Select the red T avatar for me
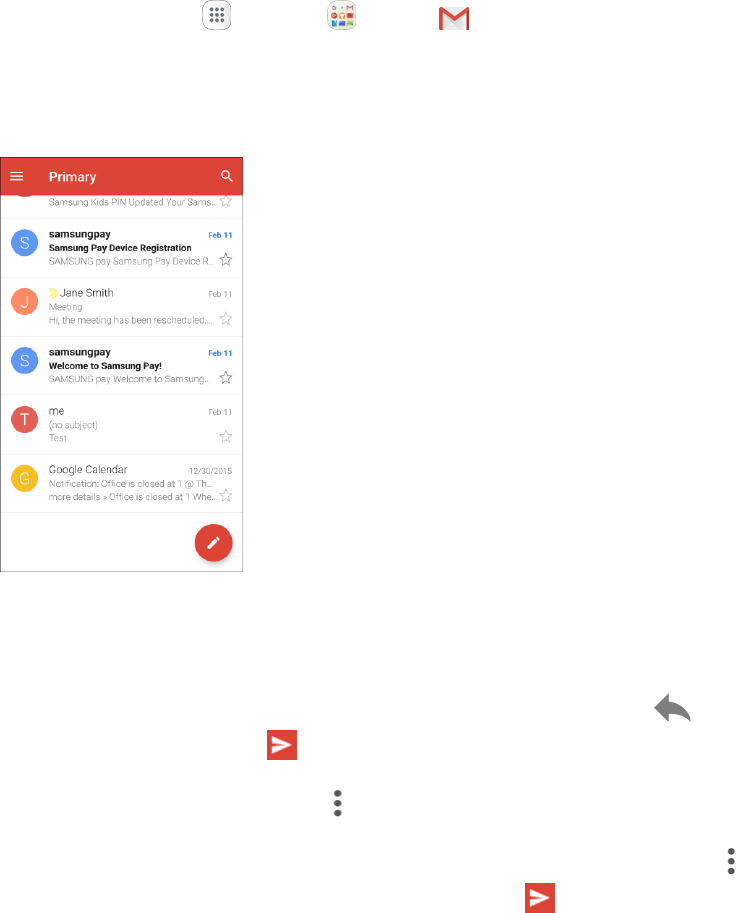The height and width of the screenshot is (913, 738). (x=24, y=419)
